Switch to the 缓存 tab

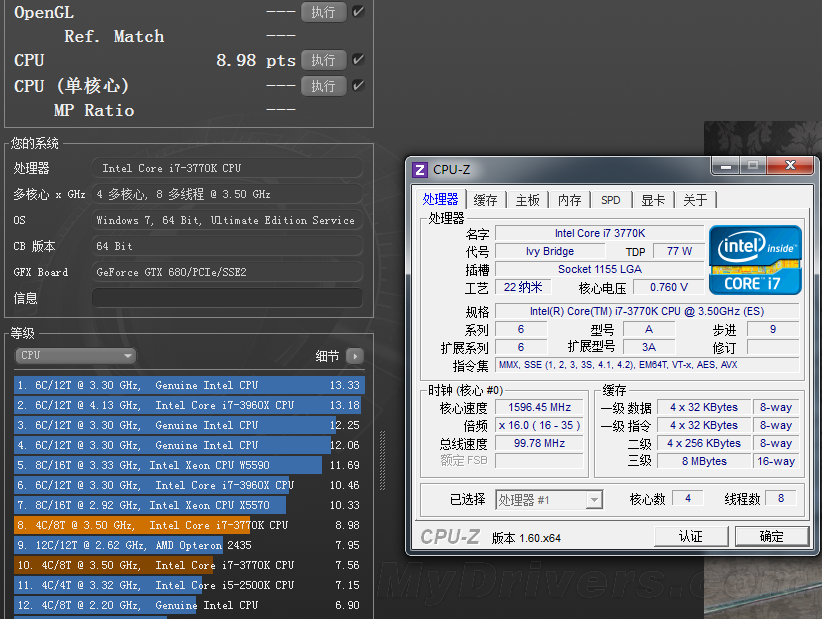click(486, 200)
